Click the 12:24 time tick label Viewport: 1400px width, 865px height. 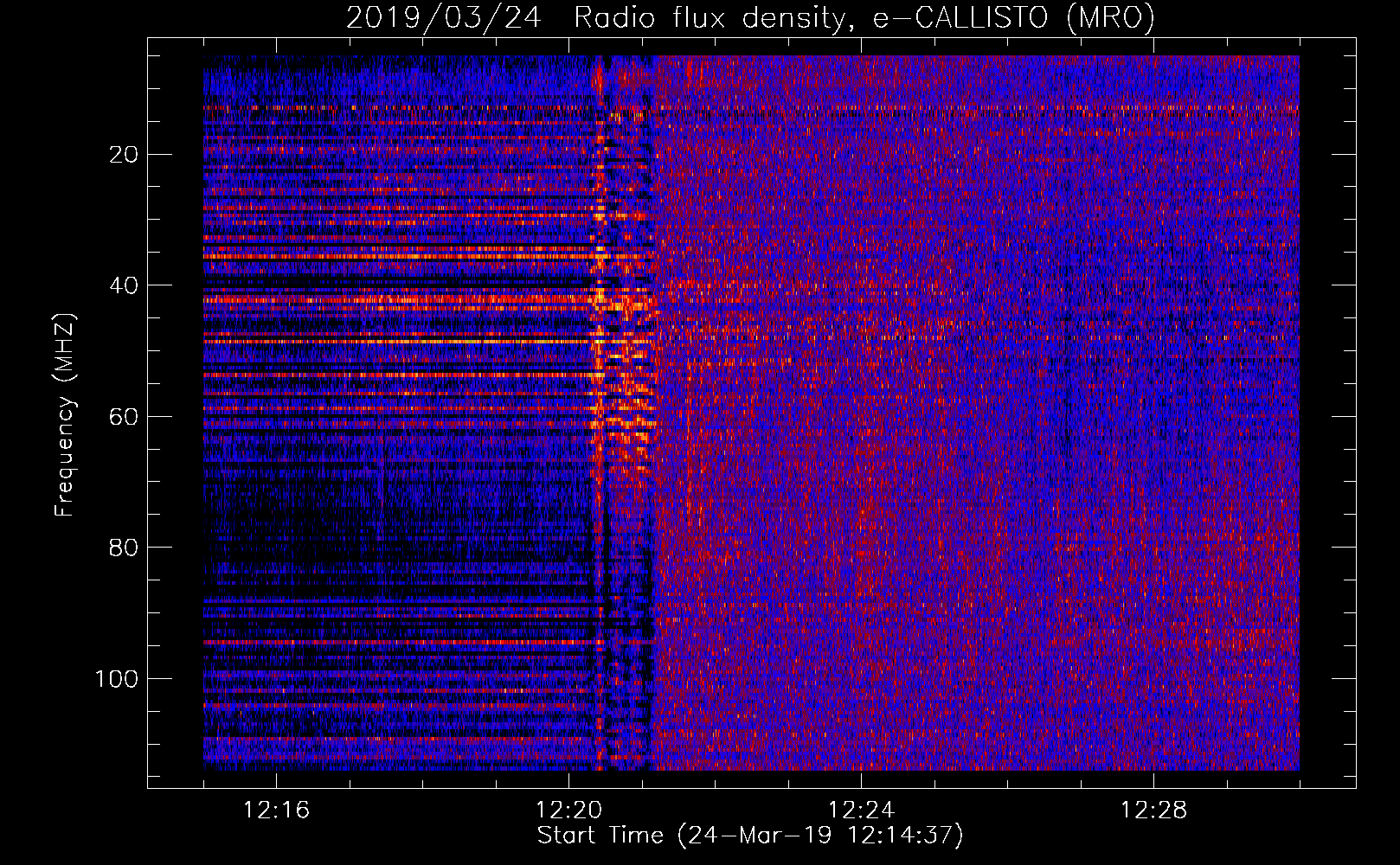click(x=861, y=811)
